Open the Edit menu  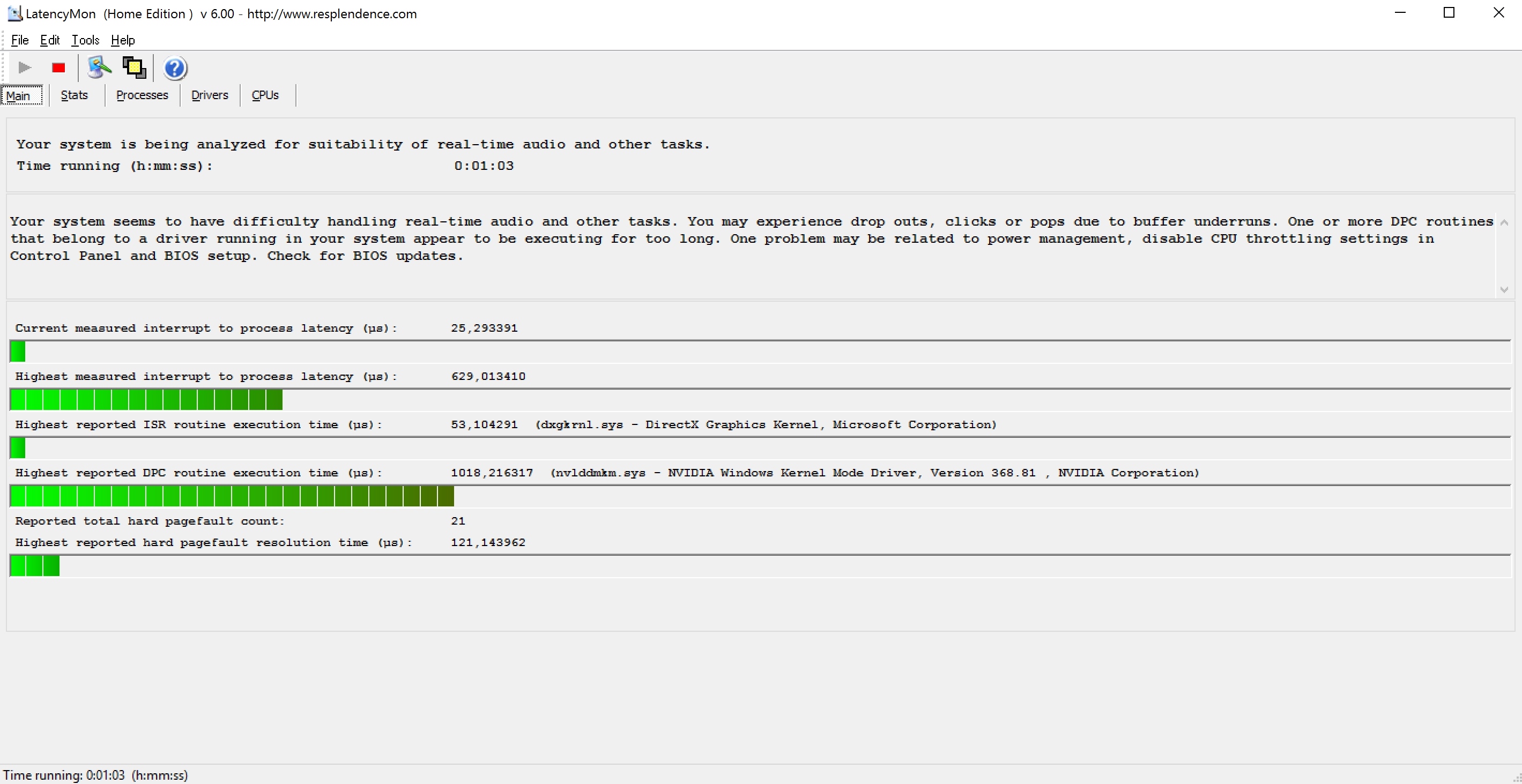pyautogui.click(x=50, y=40)
